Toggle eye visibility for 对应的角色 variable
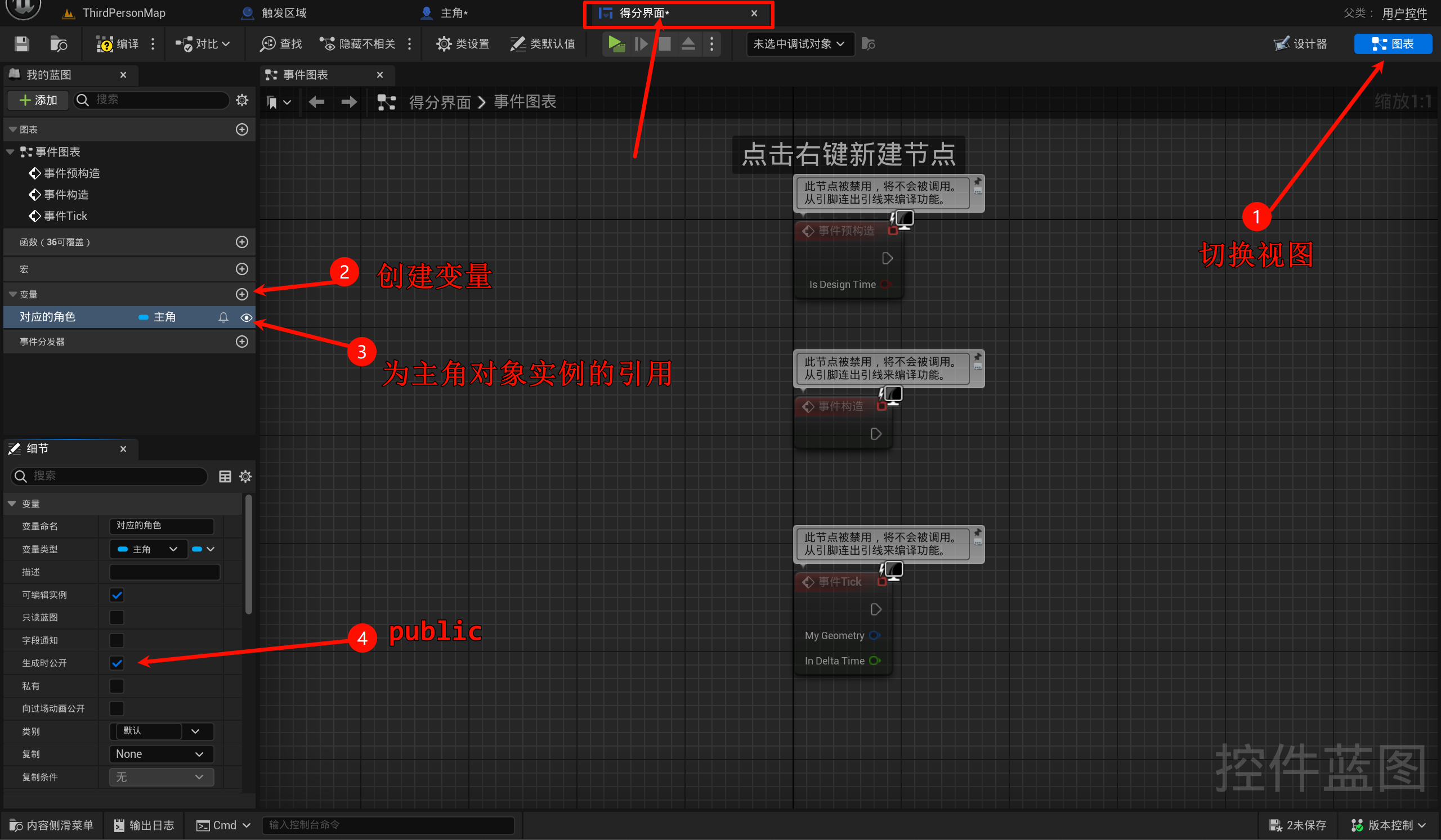 click(247, 317)
